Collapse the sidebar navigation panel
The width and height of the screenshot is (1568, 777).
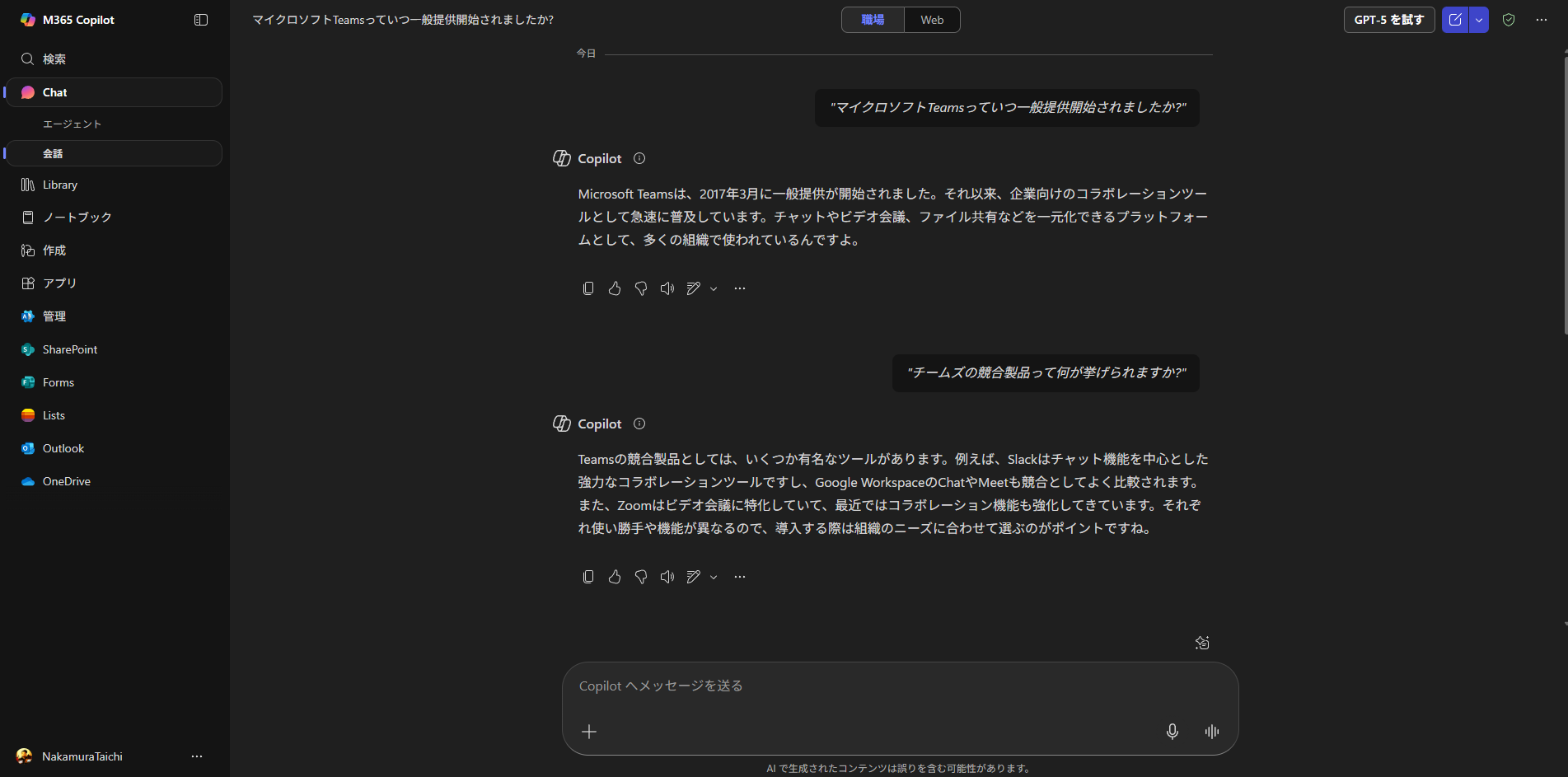click(201, 20)
